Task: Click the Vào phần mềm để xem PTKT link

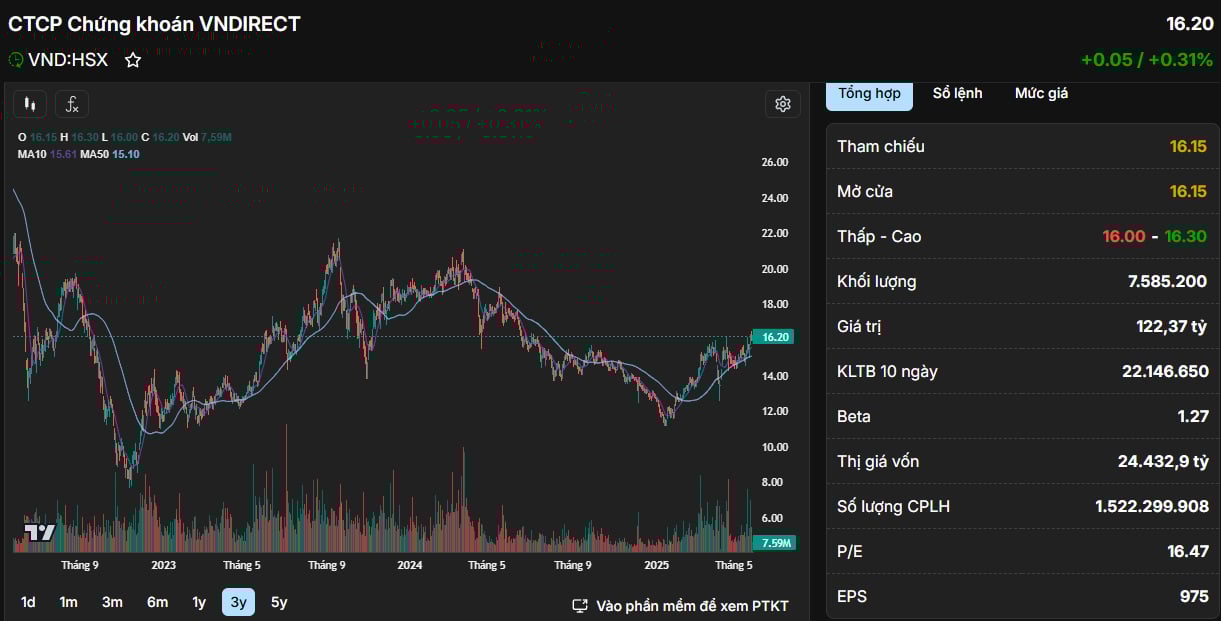Action: pos(692,606)
